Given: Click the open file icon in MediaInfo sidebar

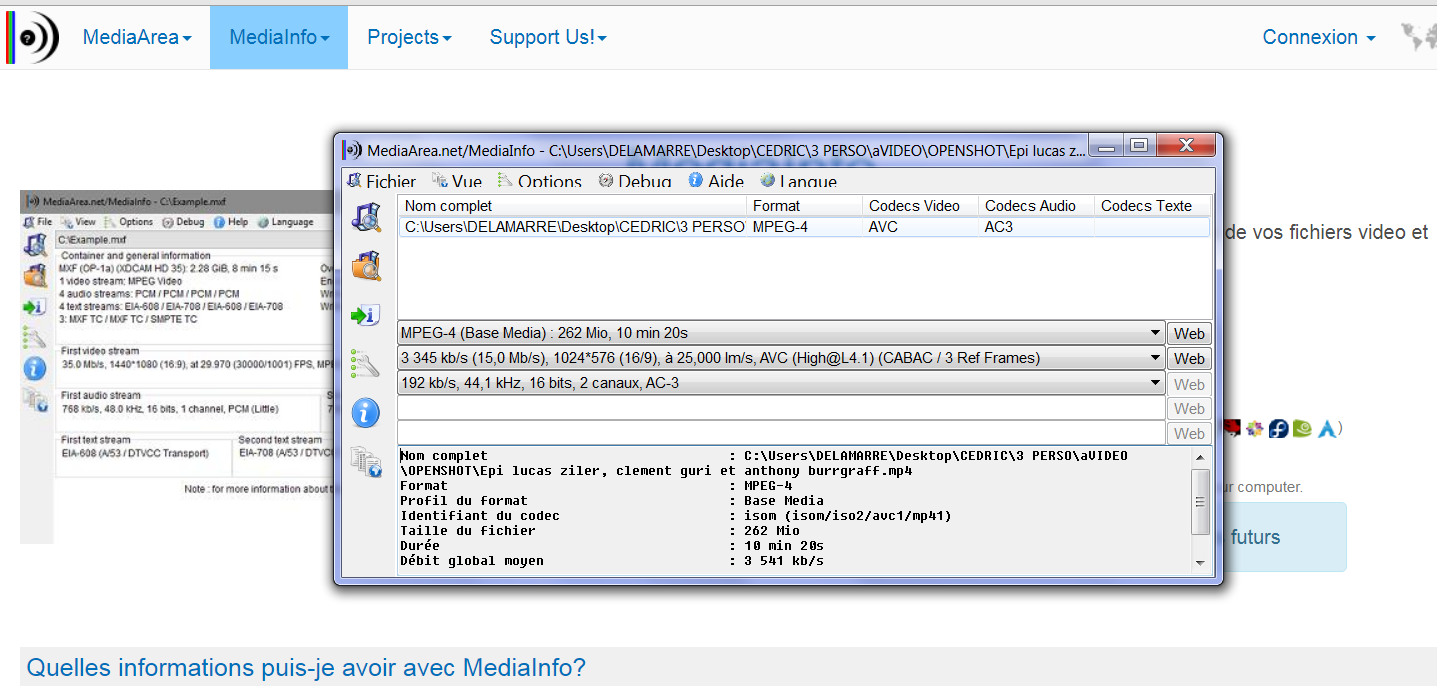Looking at the screenshot, I should pyautogui.click(x=366, y=216).
